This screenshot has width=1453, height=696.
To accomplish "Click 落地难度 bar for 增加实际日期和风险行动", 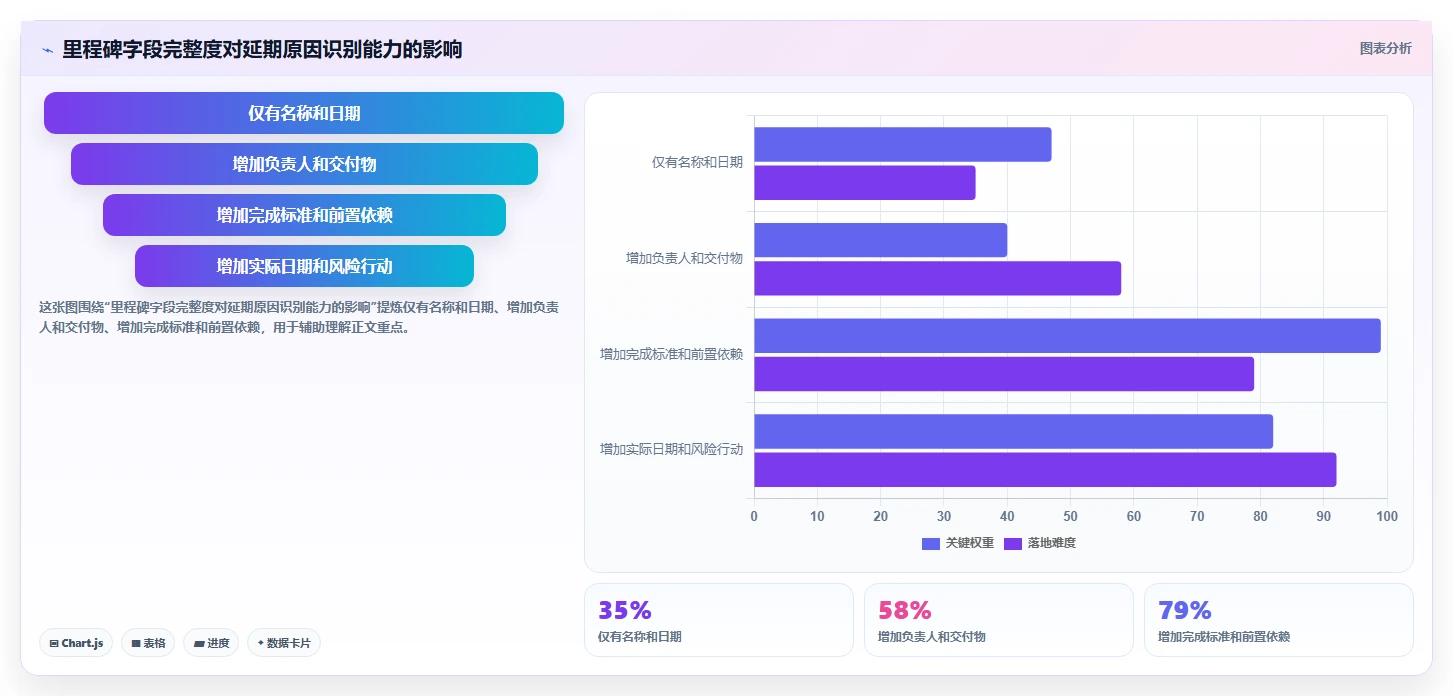I will [x=1045, y=470].
